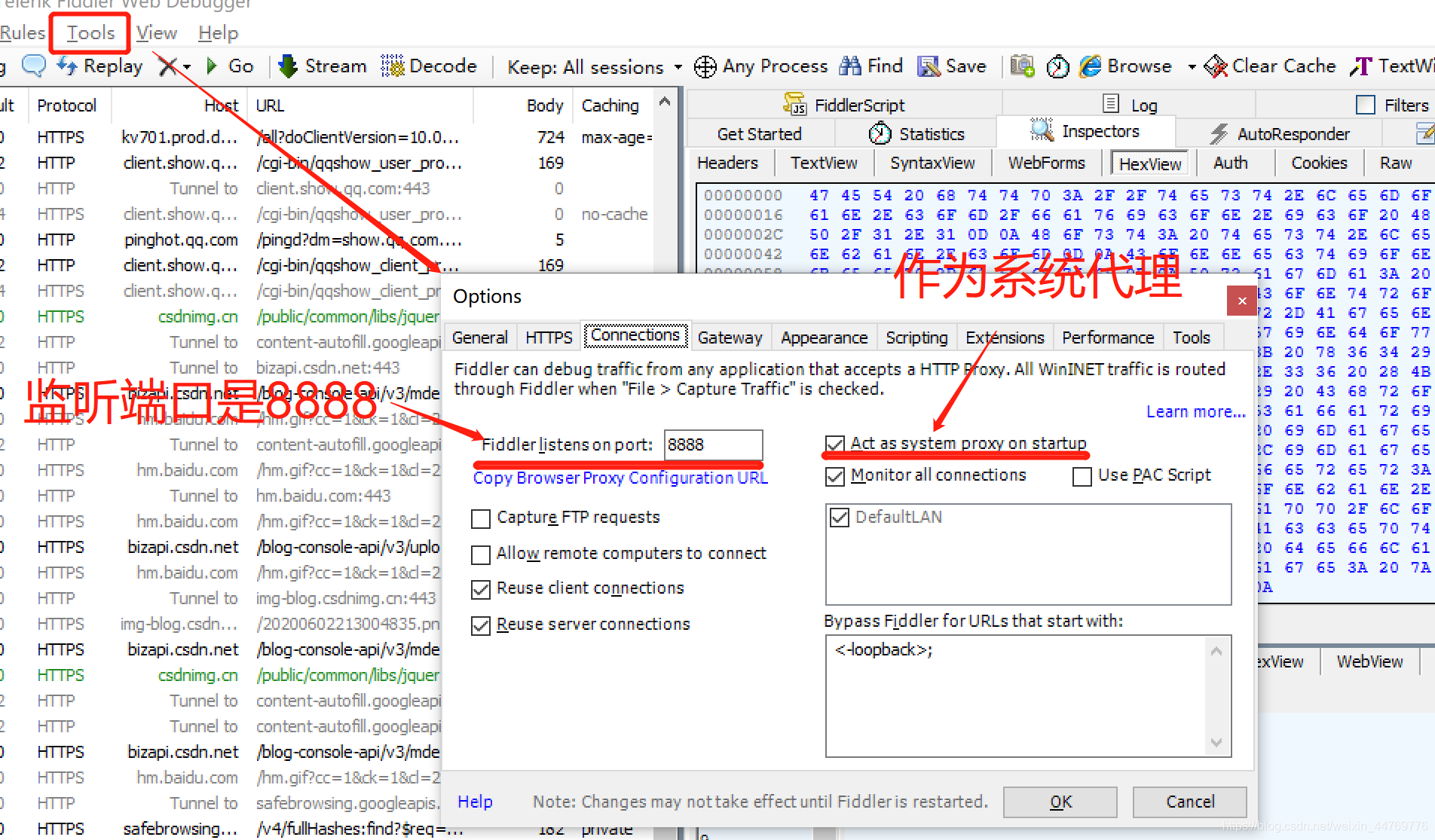Viewport: 1435px width, 840px height.
Task: Toggle Monitor all connections checkbox
Action: tap(834, 476)
